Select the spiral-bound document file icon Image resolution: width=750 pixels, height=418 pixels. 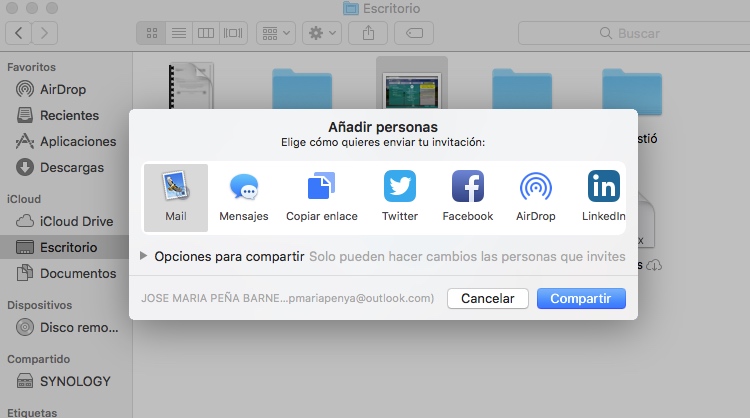(x=191, y=86)
